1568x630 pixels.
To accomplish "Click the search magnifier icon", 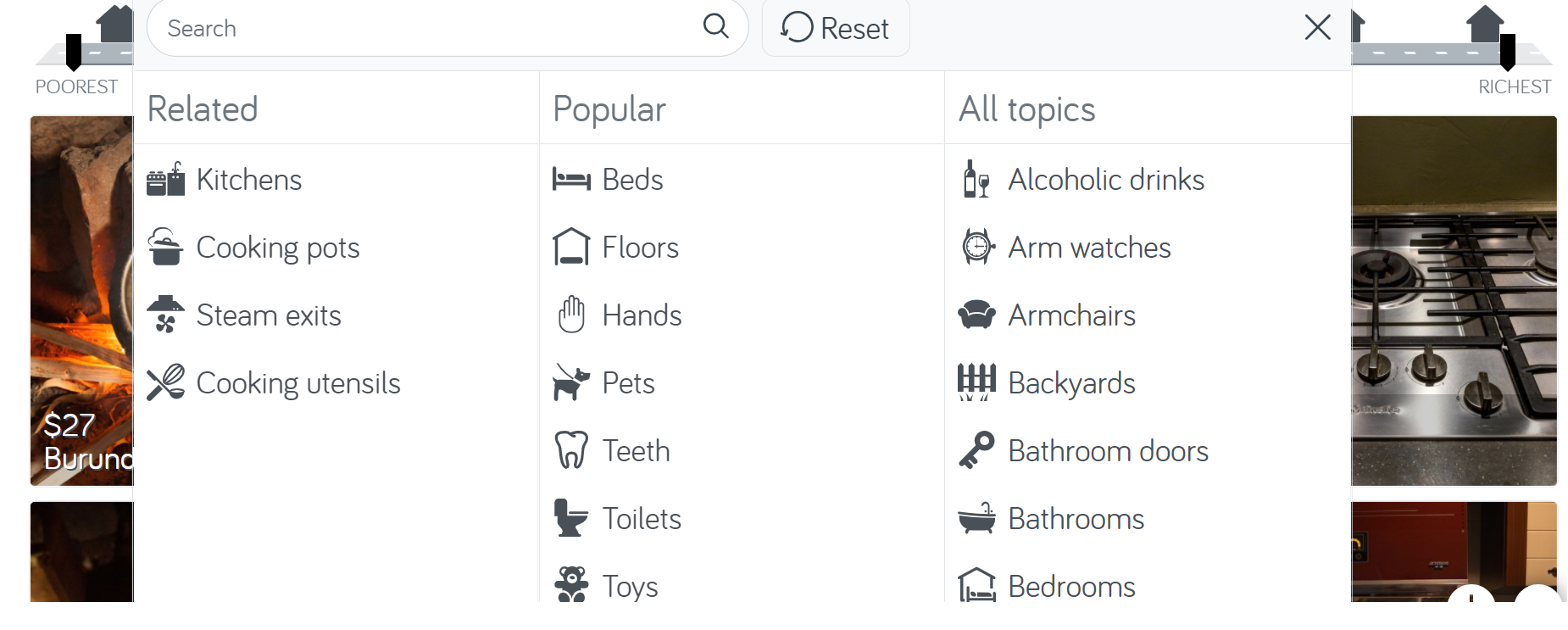I will pos(715,26).
